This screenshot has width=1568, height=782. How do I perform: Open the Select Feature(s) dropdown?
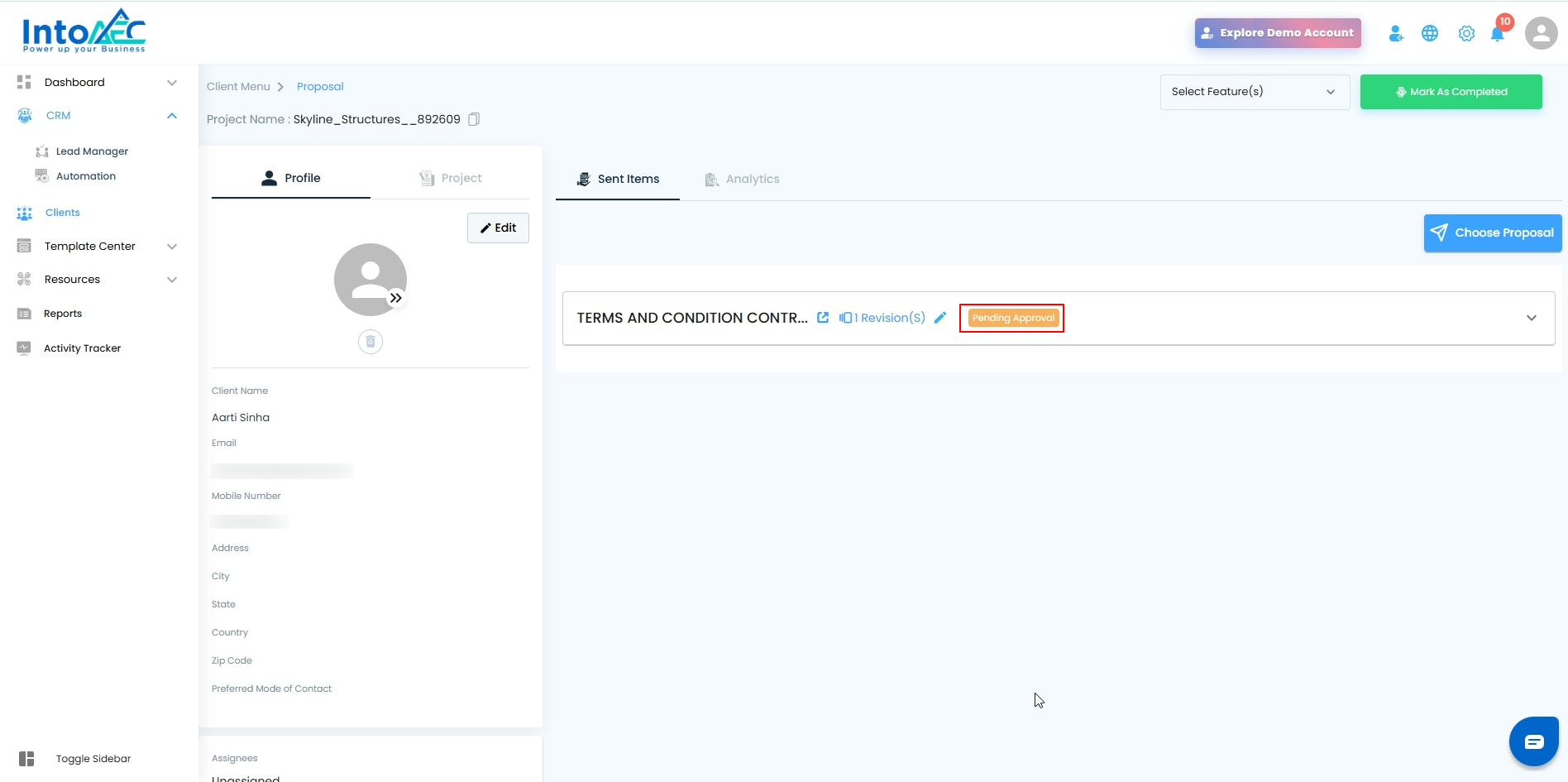click(1255, 92)
